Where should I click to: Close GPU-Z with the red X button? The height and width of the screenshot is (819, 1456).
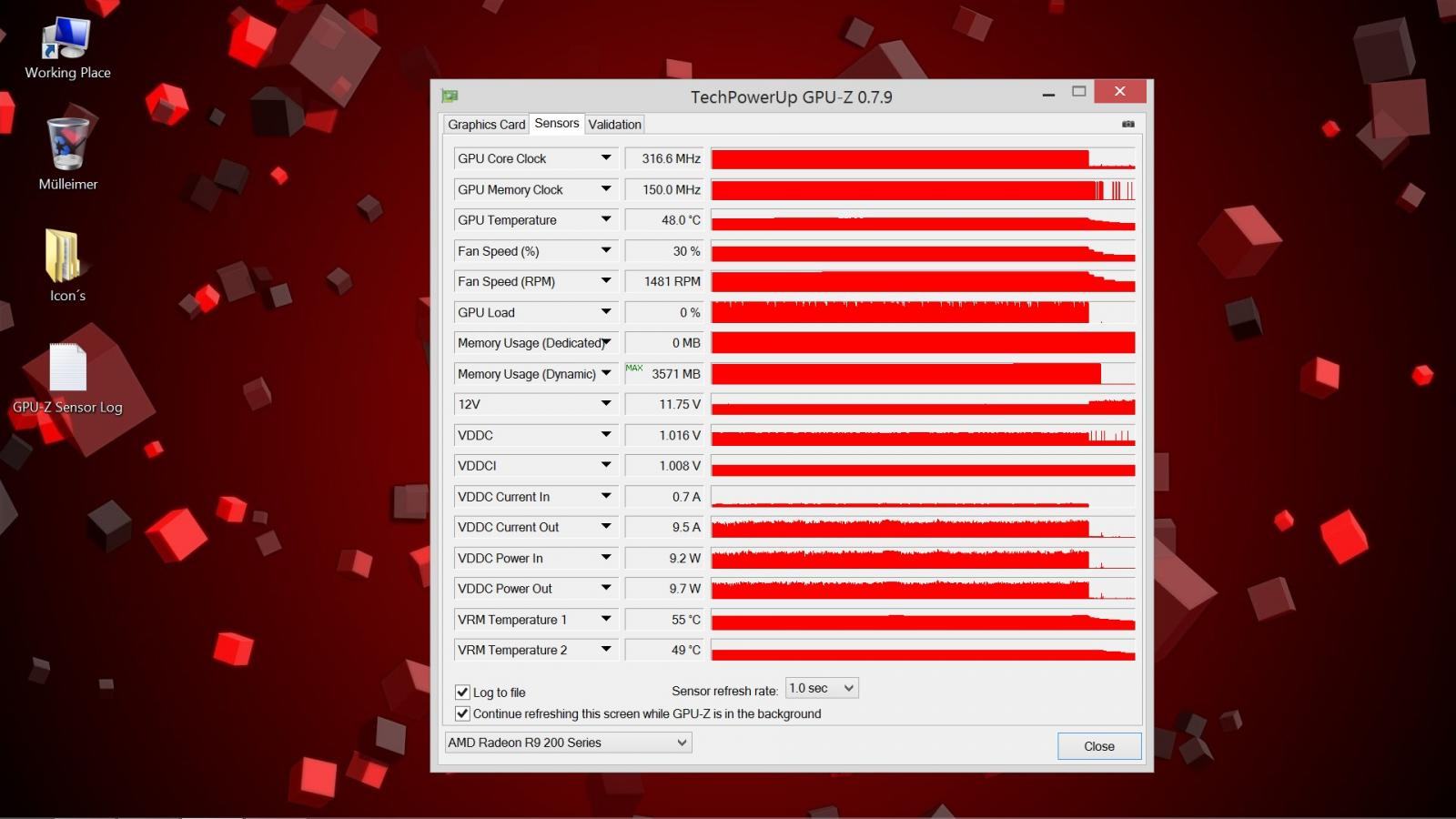click(1120, 91)
